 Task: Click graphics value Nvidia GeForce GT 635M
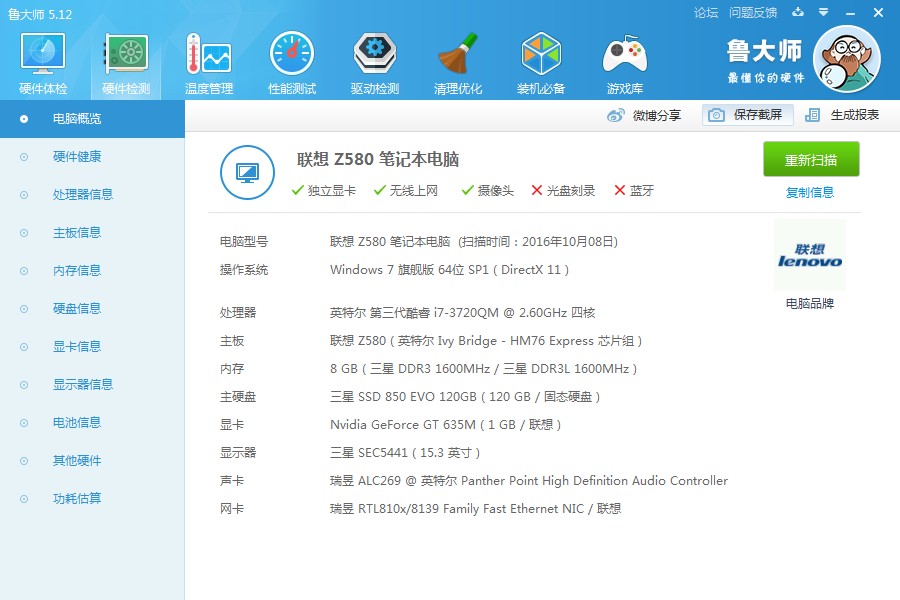pyautogui.click(x=445, y=425)
